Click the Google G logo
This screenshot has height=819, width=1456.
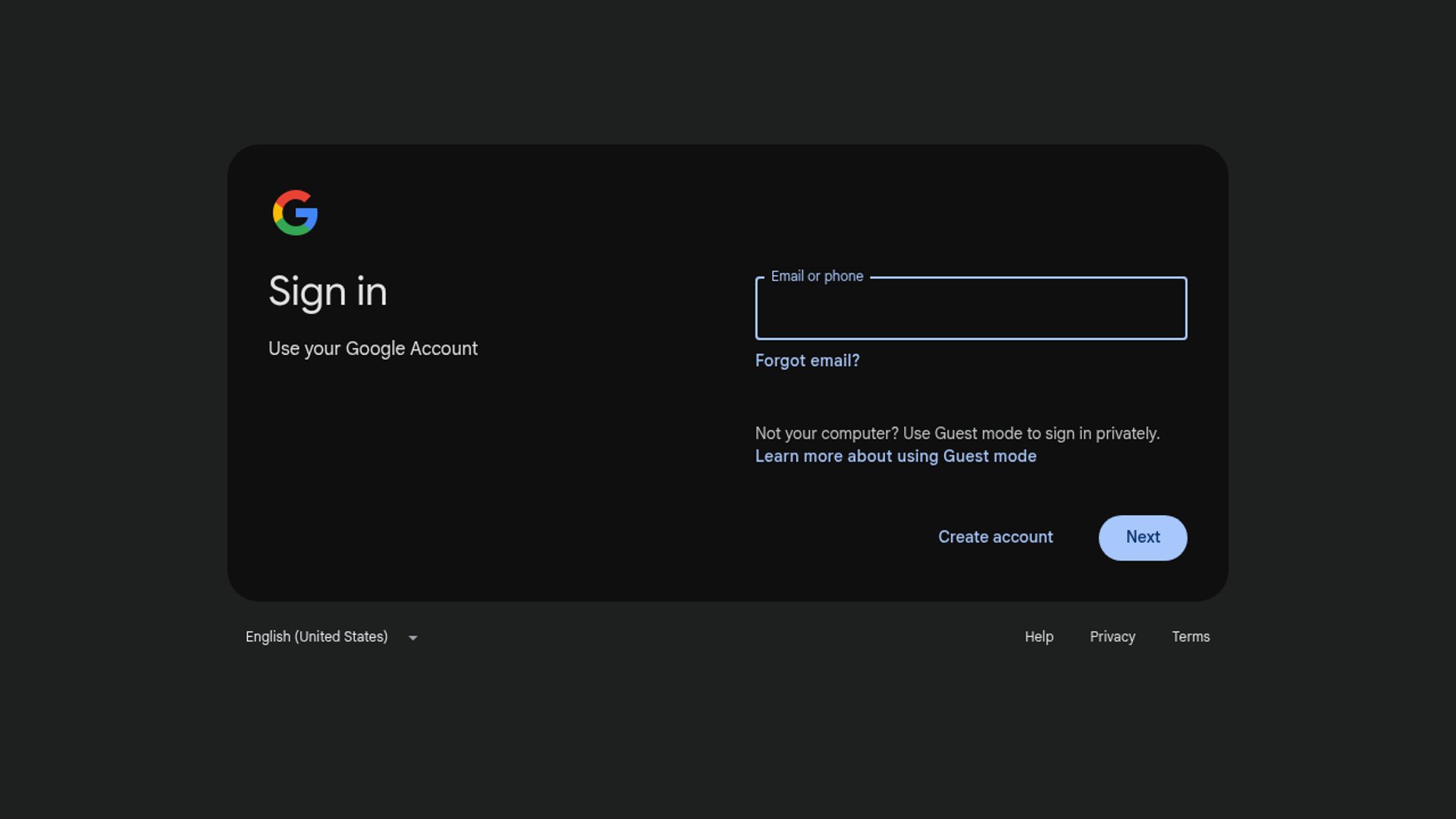click(295, 212)
